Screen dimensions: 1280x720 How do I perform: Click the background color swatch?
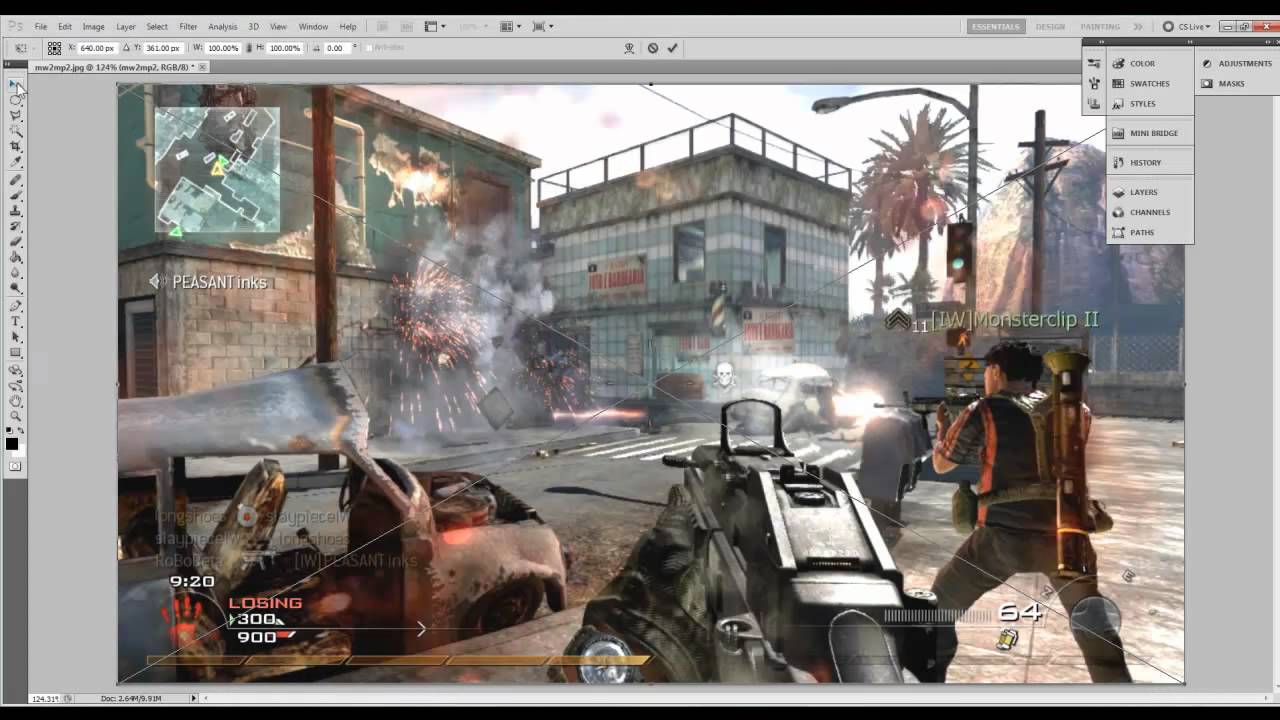pyautogui.click(x=21, y=451)
